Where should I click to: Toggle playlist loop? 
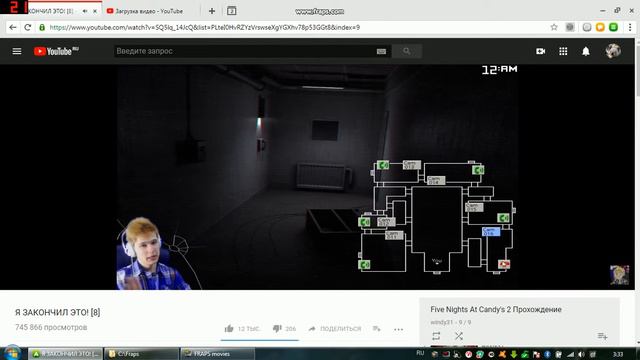click(x=436, y=336)
